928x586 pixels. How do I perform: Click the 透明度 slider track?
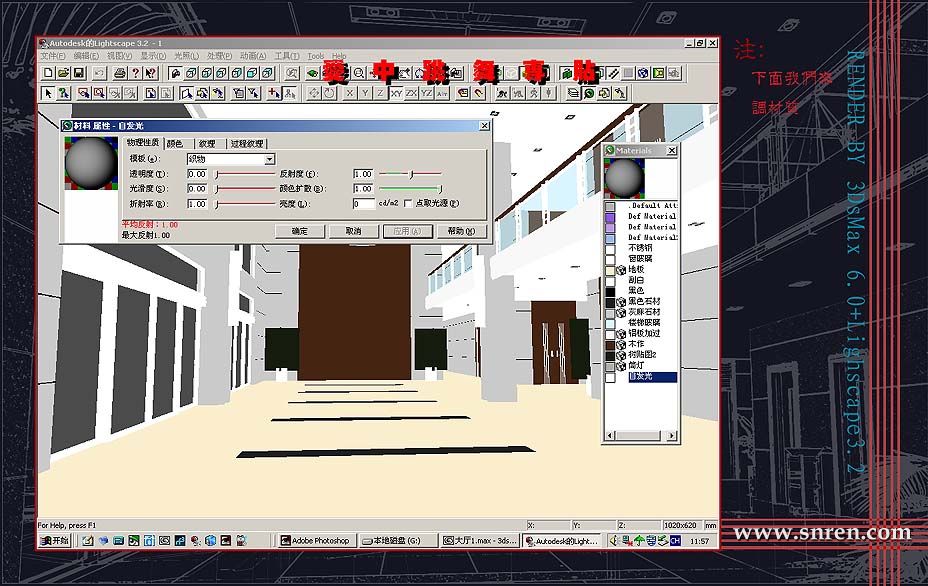click(x=245, y=174)
